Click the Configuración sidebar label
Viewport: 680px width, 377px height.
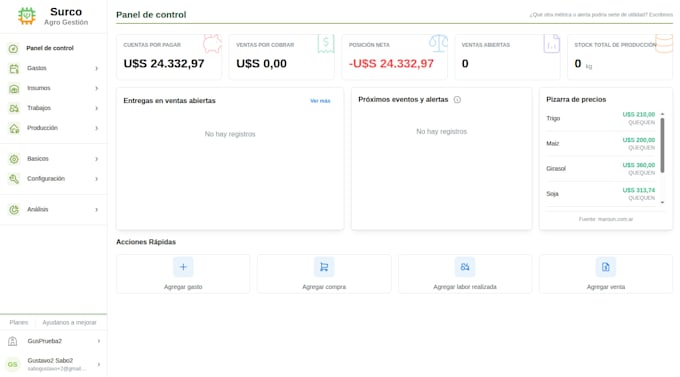(x=46, y=179)
